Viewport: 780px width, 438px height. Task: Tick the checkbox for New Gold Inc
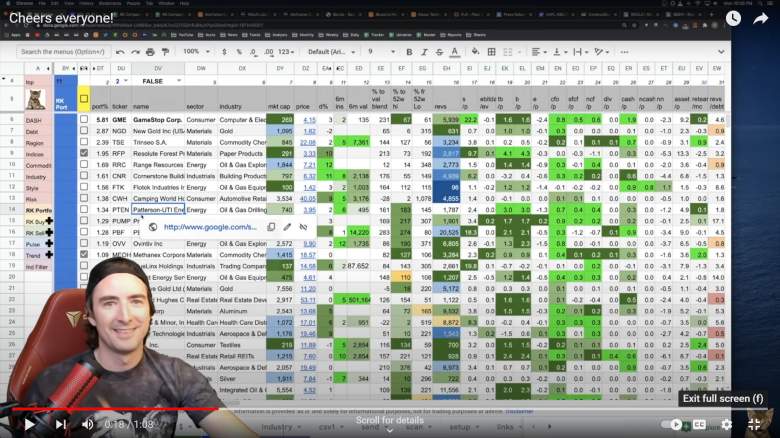click(84, 131)
